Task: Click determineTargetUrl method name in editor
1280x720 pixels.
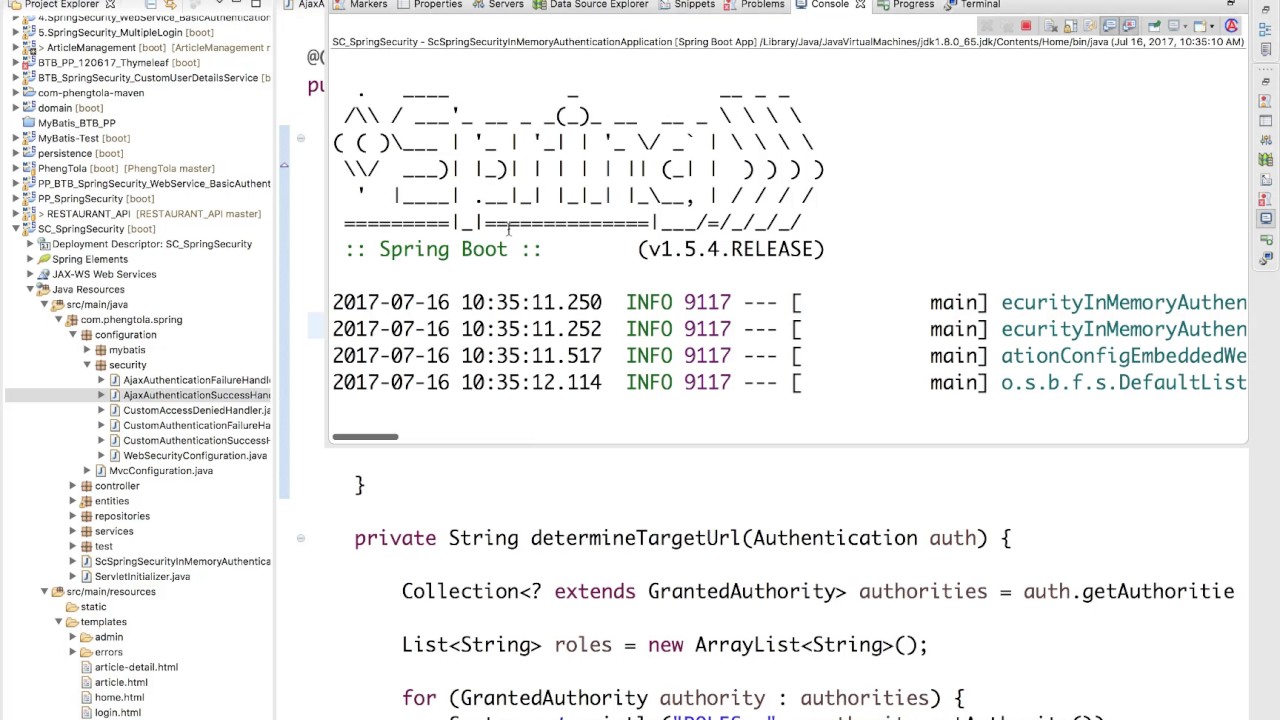Action: click(636, 538)
